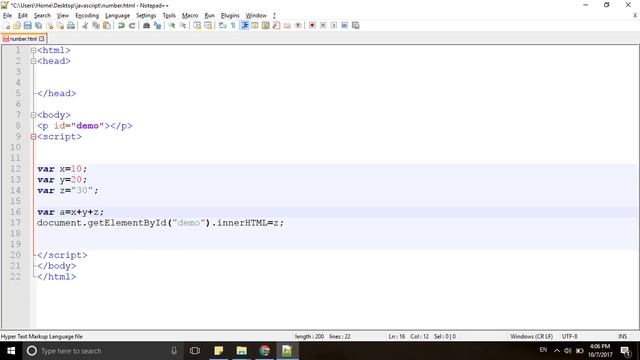Open the Macro menu
The width and height of the screenshot is (640, 360).
(x=190, y=16)
